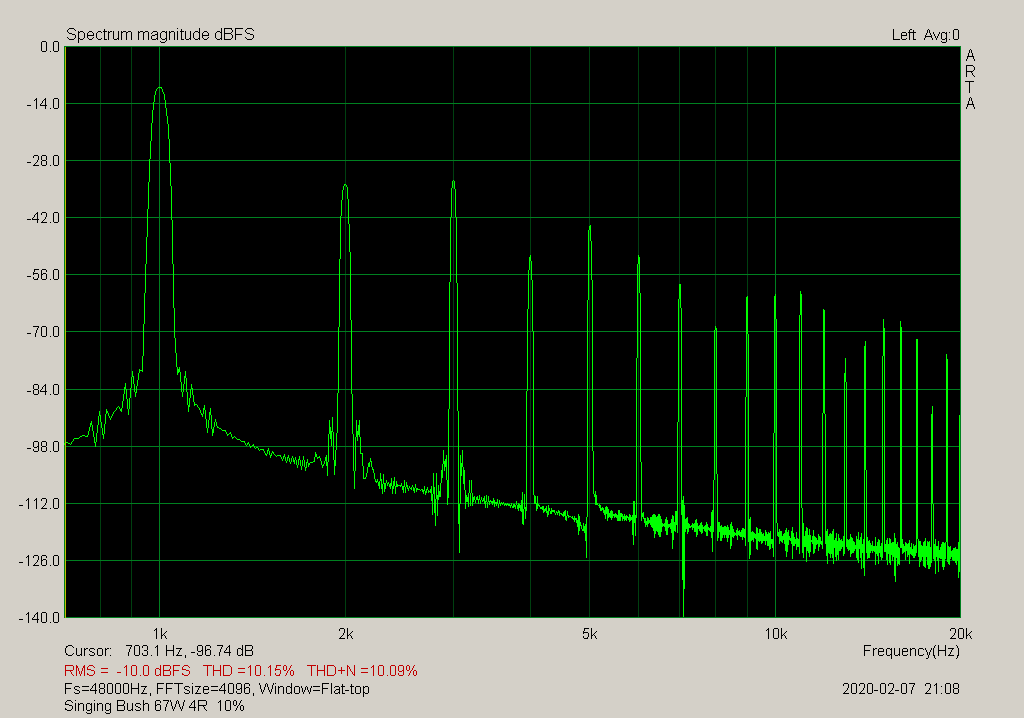Click the 'Singing Bush 67W 4R 10%' caption
The image size is (1024, 718).
154,706
